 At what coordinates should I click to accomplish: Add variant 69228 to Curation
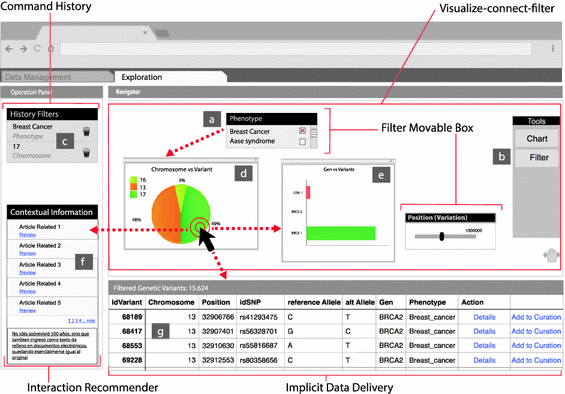536,360
